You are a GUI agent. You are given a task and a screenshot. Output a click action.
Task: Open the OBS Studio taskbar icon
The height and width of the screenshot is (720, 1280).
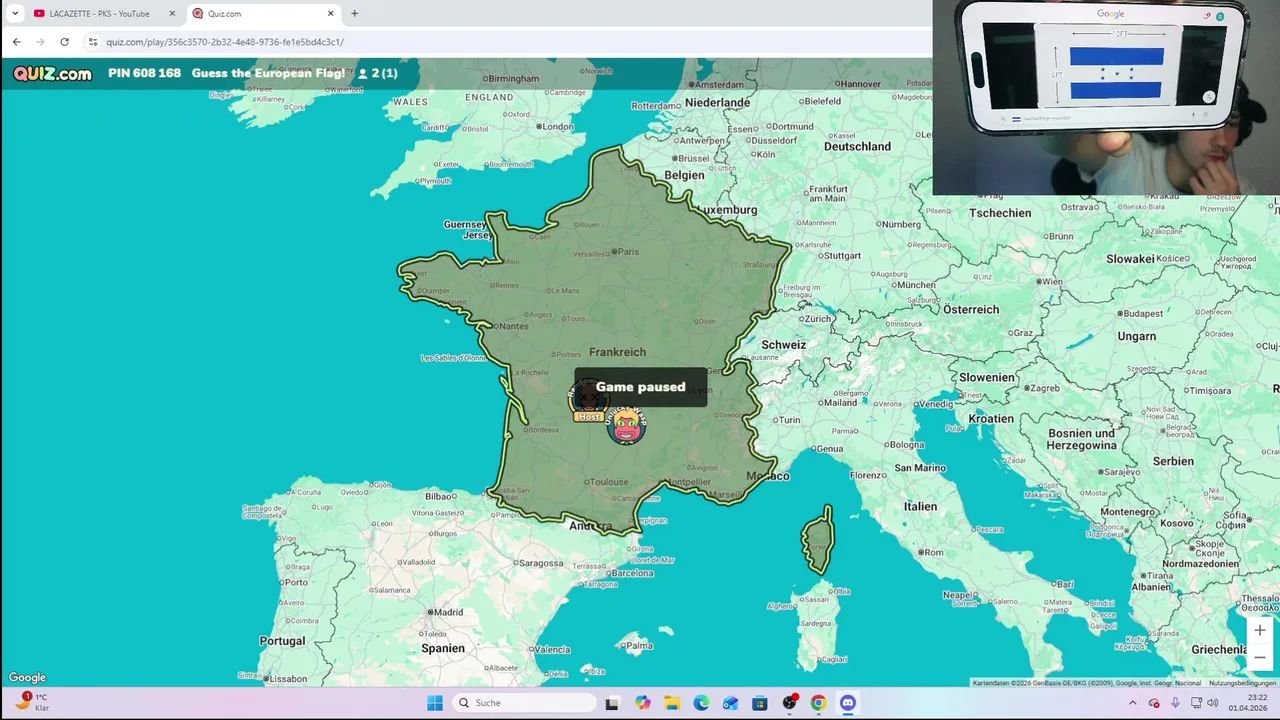(x=790, y=703)
